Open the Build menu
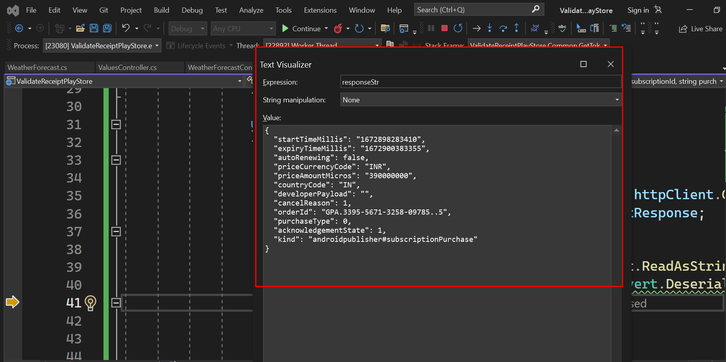 click(161, 10)
